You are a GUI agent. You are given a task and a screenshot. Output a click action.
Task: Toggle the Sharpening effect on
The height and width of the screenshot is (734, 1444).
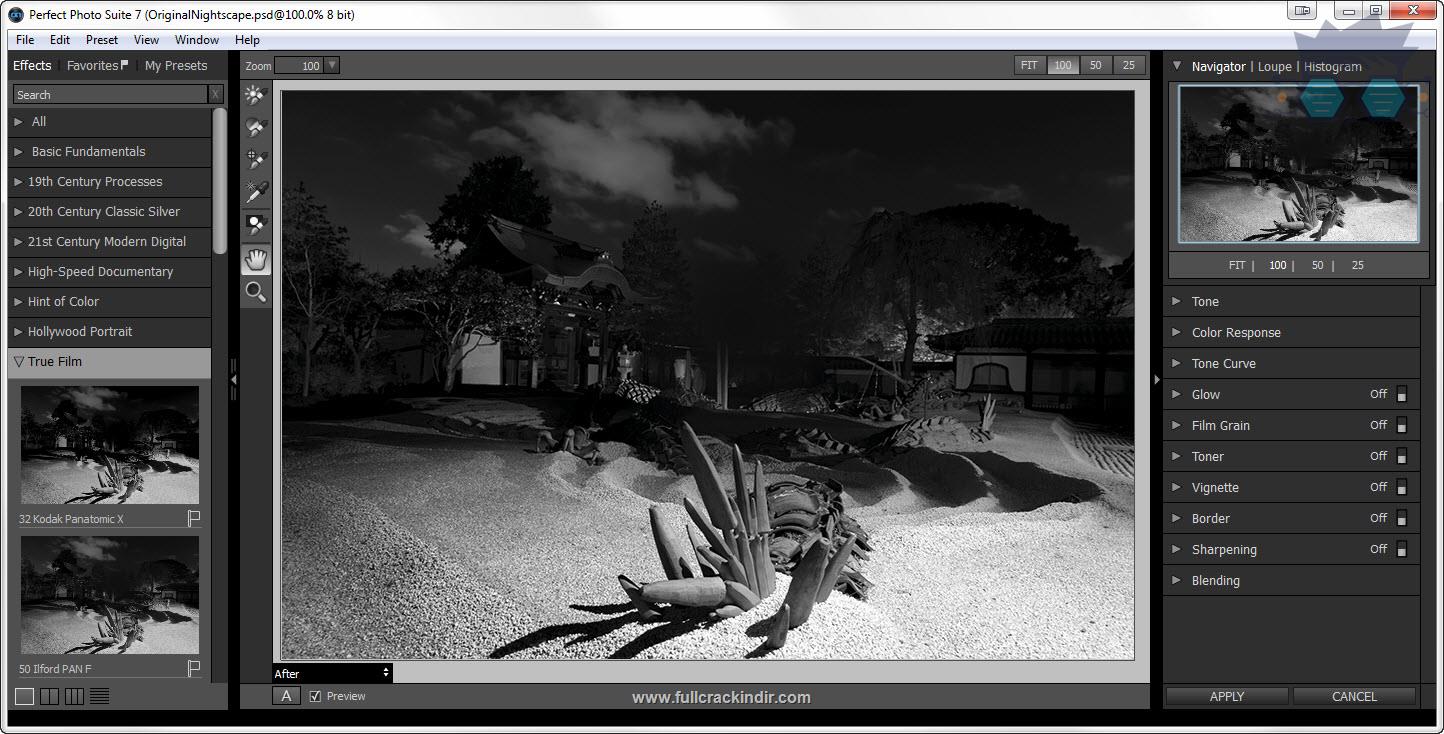coord(1401,549)
